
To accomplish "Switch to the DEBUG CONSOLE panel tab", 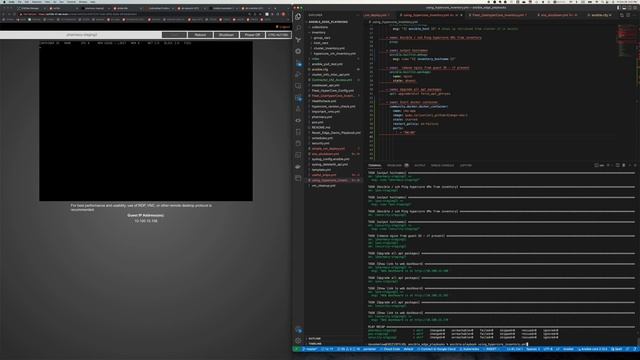I will (x=442, y=165).
